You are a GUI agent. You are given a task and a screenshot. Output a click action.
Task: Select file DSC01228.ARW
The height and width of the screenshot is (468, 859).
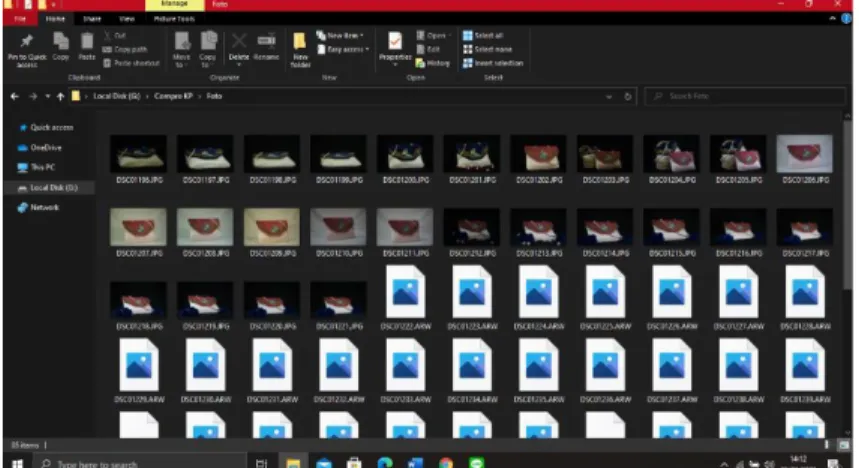(805, 298)
